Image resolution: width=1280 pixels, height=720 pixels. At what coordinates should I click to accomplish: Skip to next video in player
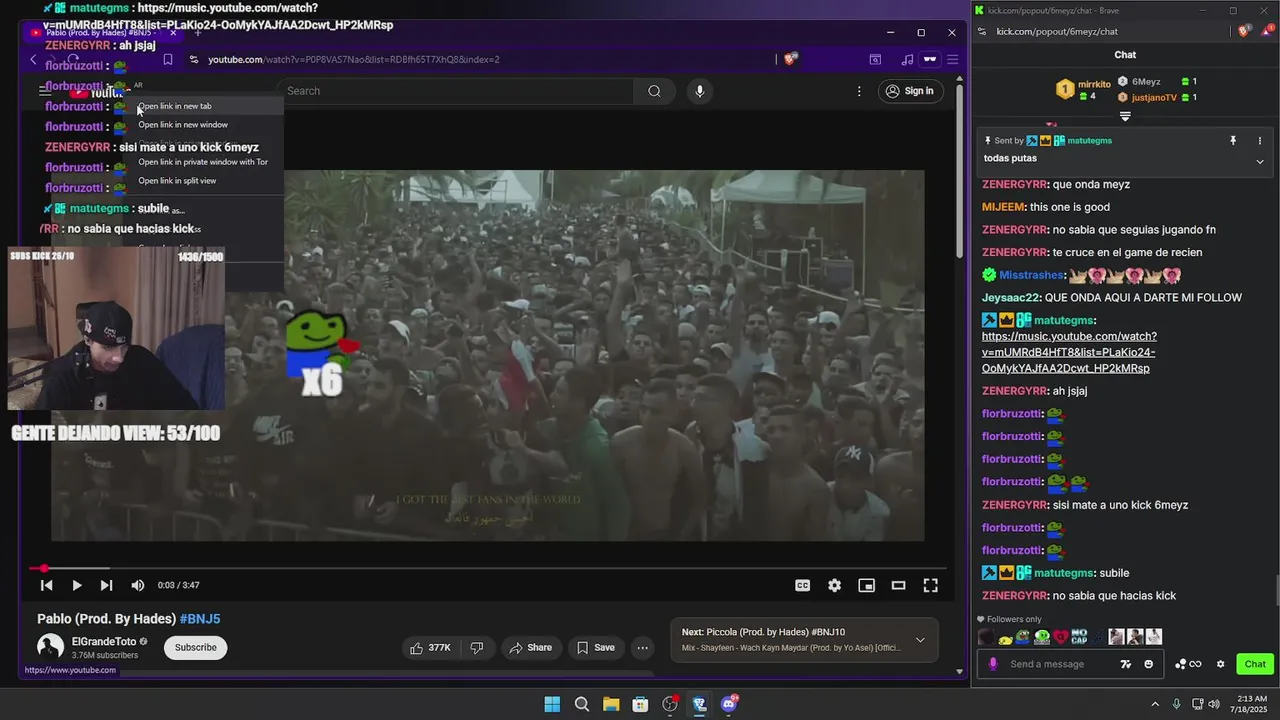pyautogui.click(x=106, y=585)
